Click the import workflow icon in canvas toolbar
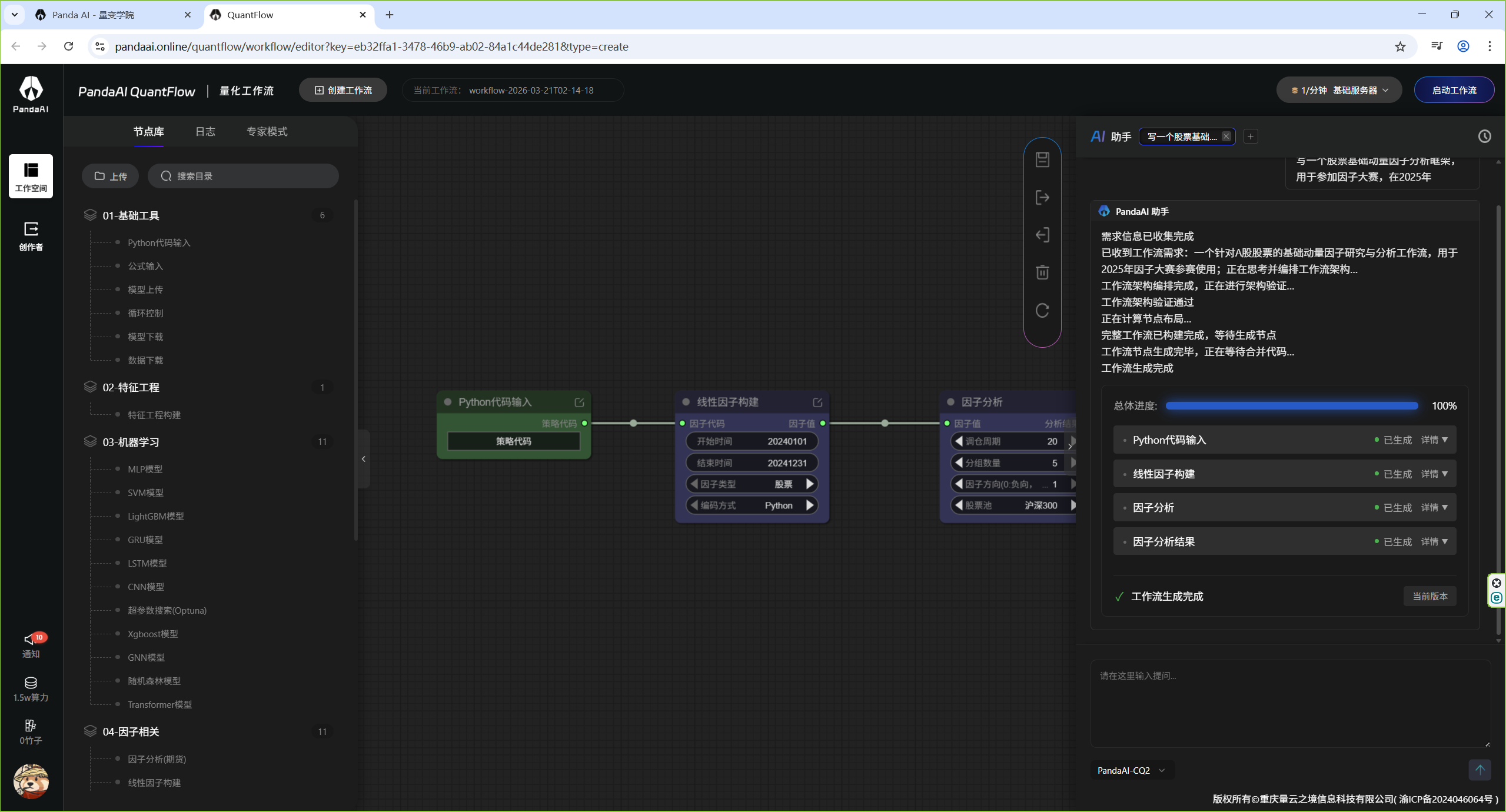The height and width of the screenshot is (812, 1506). coord(1042,235)
